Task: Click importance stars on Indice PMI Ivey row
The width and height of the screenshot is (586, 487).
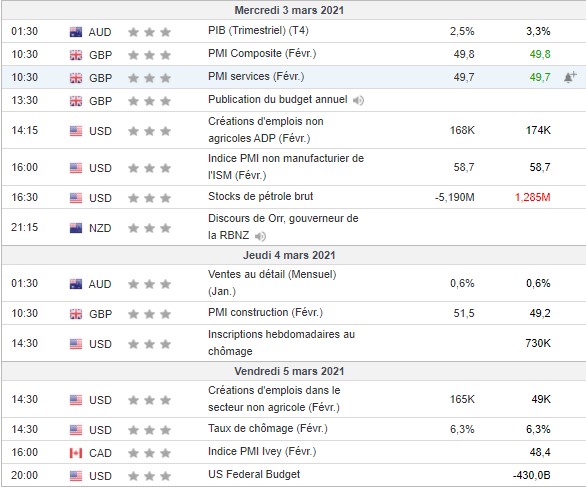Action: point(149,453)
